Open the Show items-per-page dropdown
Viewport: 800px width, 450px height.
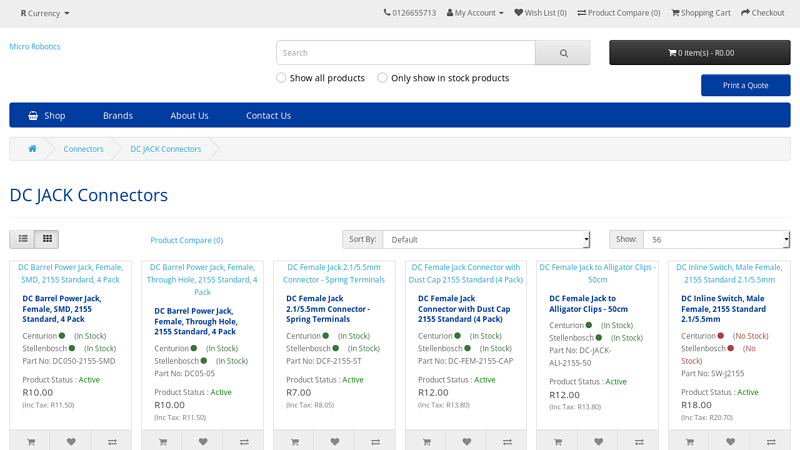(x=715, y=240)
